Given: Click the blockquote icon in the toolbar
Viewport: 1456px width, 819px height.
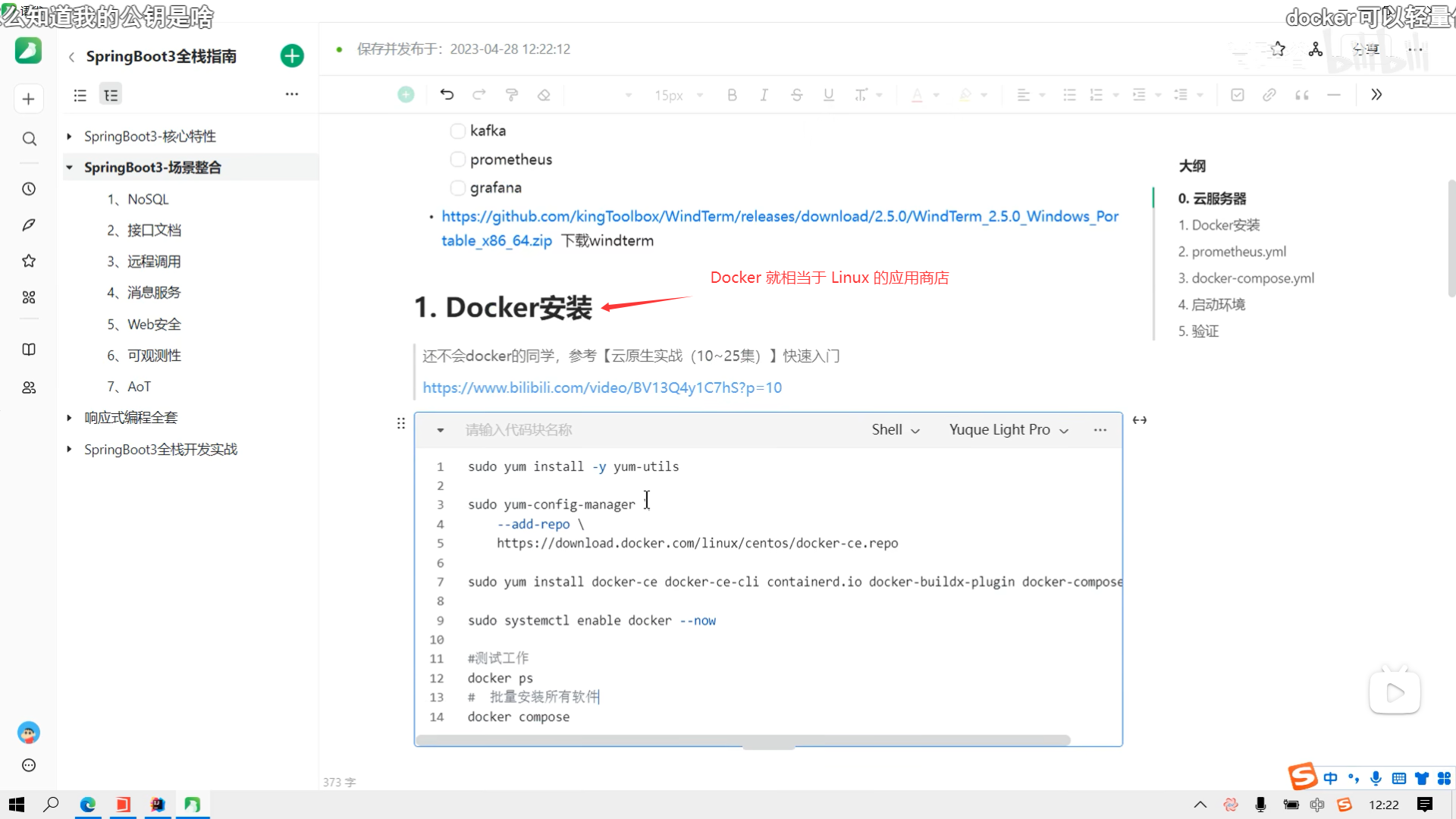Looking at the screenshot, I should (1301, 95).
